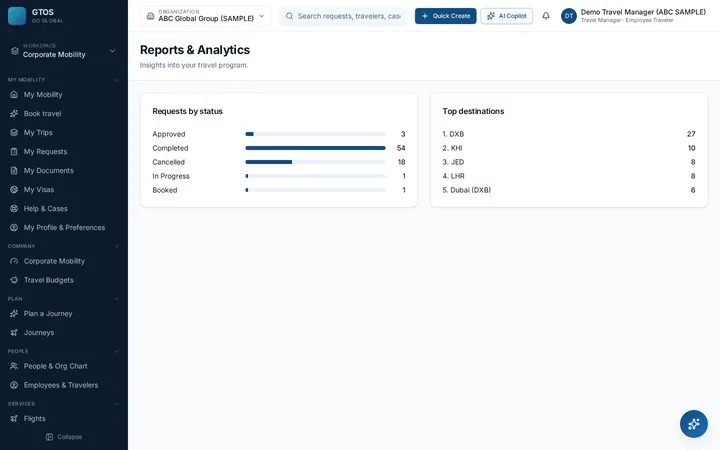Click the organization building icon

pyautogui.click(x=150, y=16)
